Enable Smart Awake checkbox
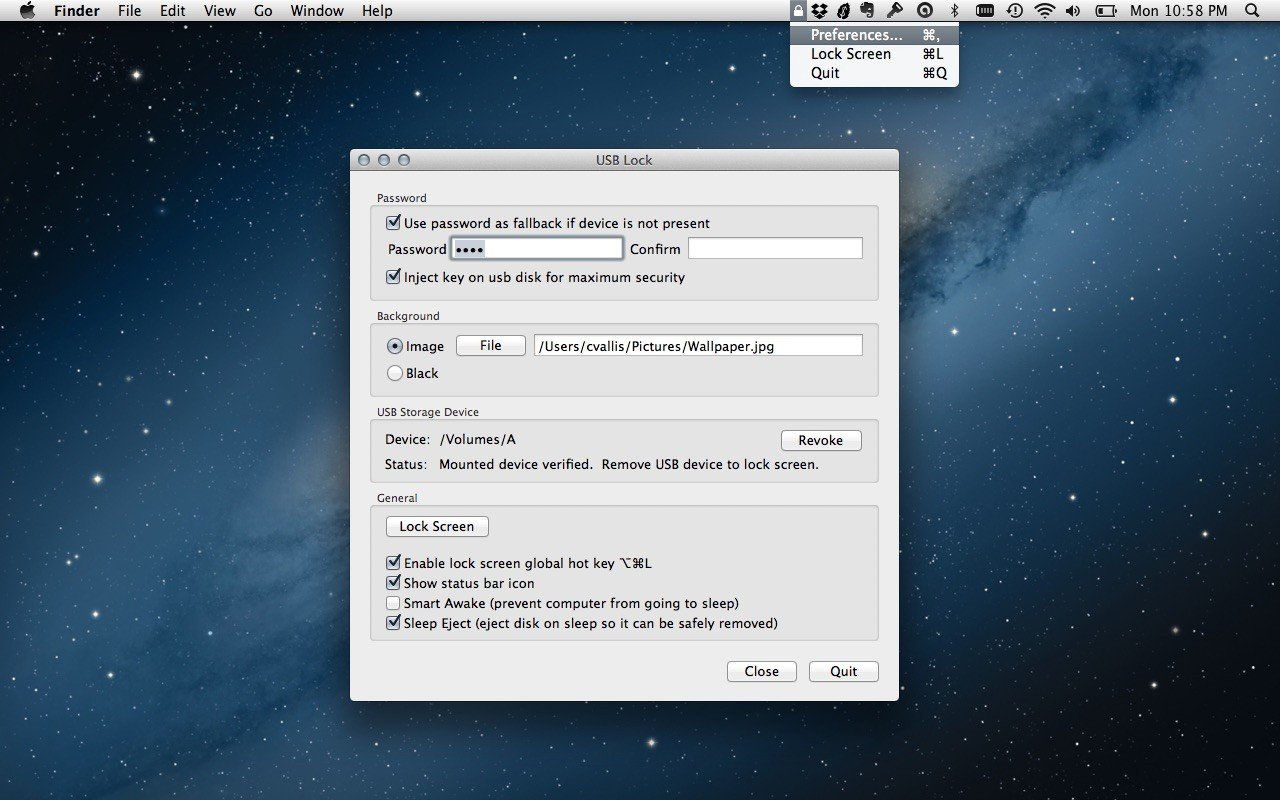1280x800 pixels. coord(393,603)
